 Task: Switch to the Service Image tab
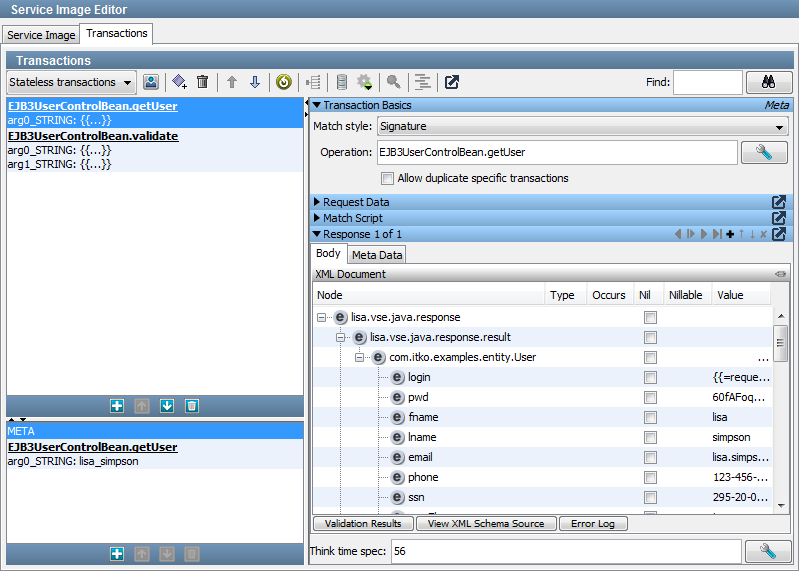[41, 35]
